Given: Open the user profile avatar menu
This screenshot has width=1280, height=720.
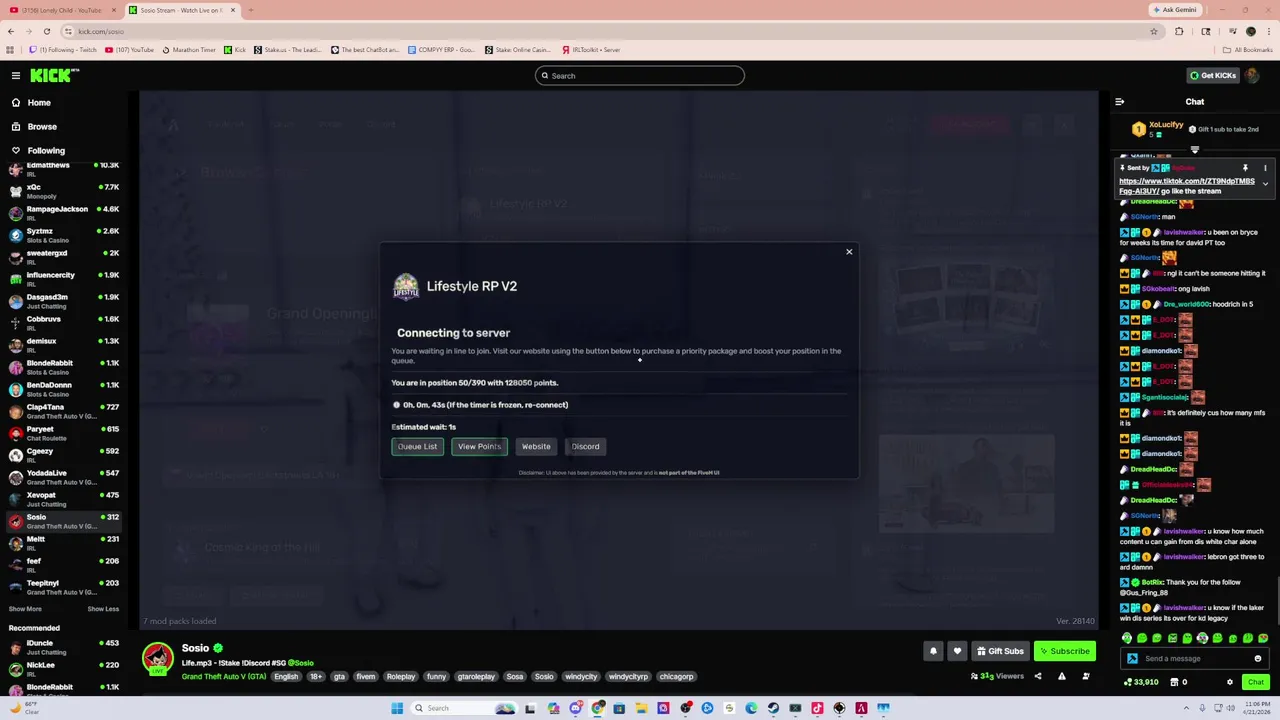Looking at the screenshot, I should pos(1254,75).
